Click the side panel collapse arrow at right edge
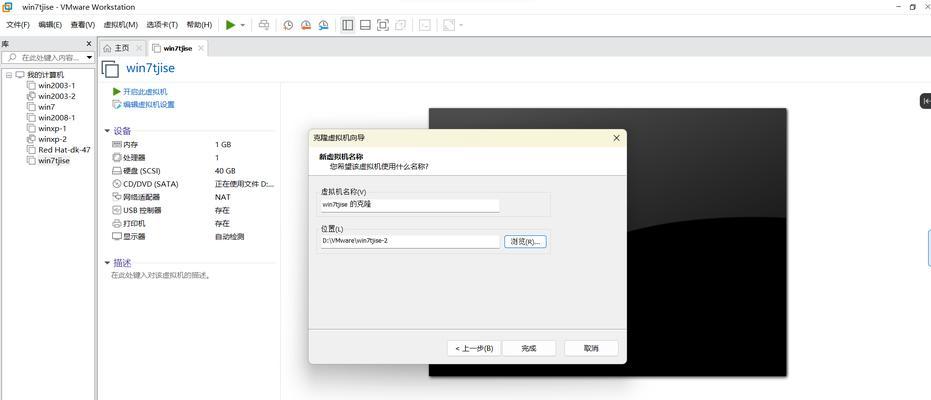This screenshot has height=400, width=931. [926, 101]
